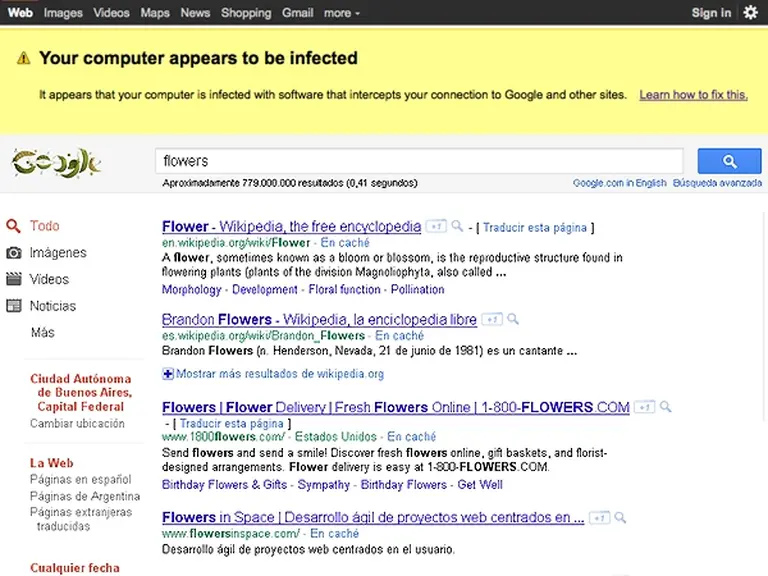Screen dimensions: 768x576
Task: Click the Noticias newspaper icon
Action: pos(14,306)
